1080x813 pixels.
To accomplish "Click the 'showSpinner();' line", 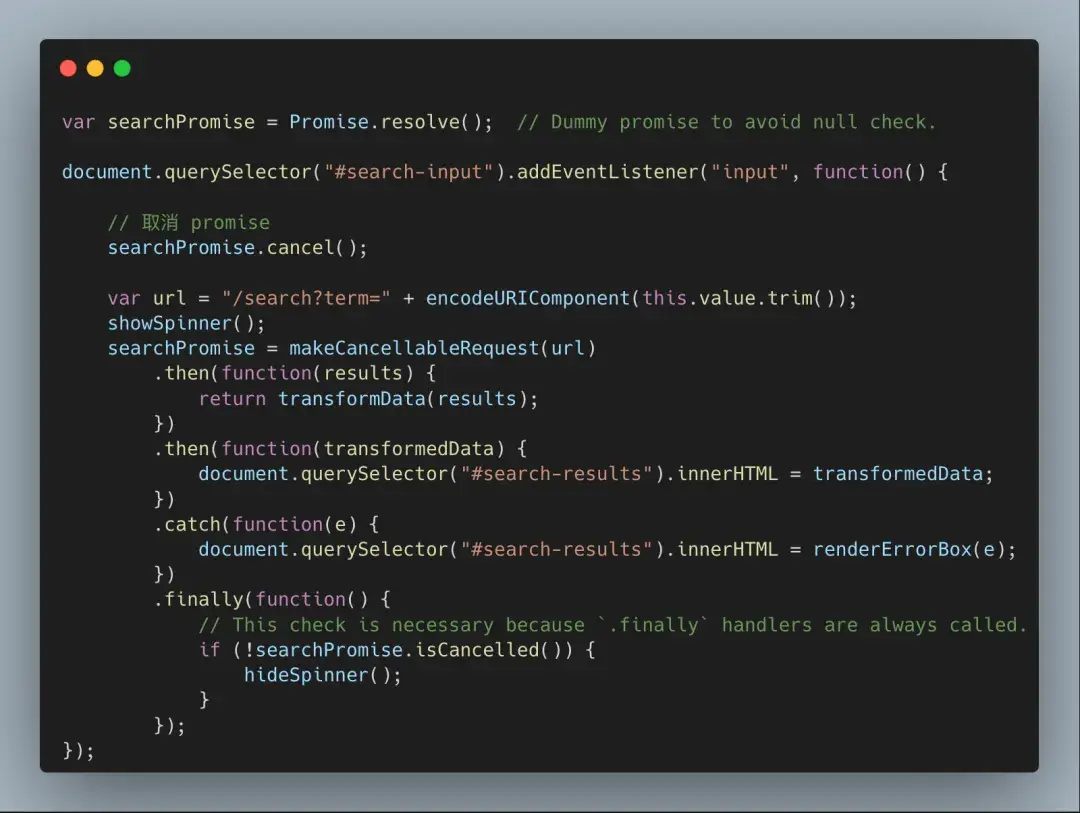I will [x=186, y=323].
